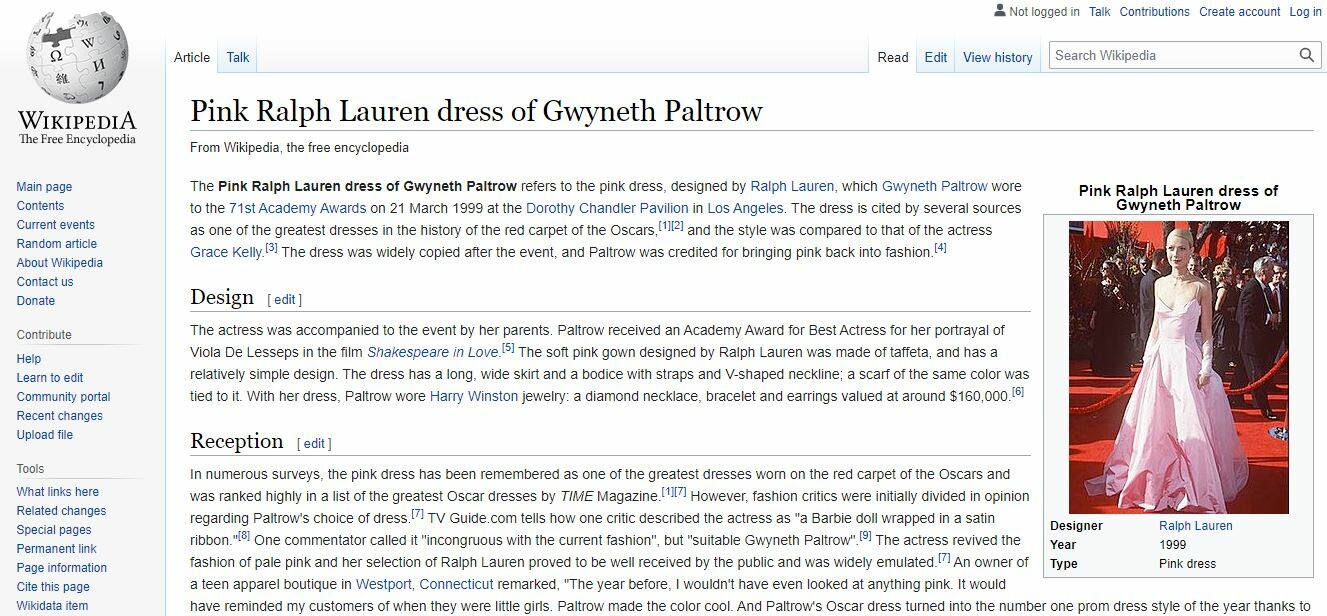1327x616 pixels.
Task: Click citation [9] after suitable Gwyneth Paltrow
Action: 866,536
